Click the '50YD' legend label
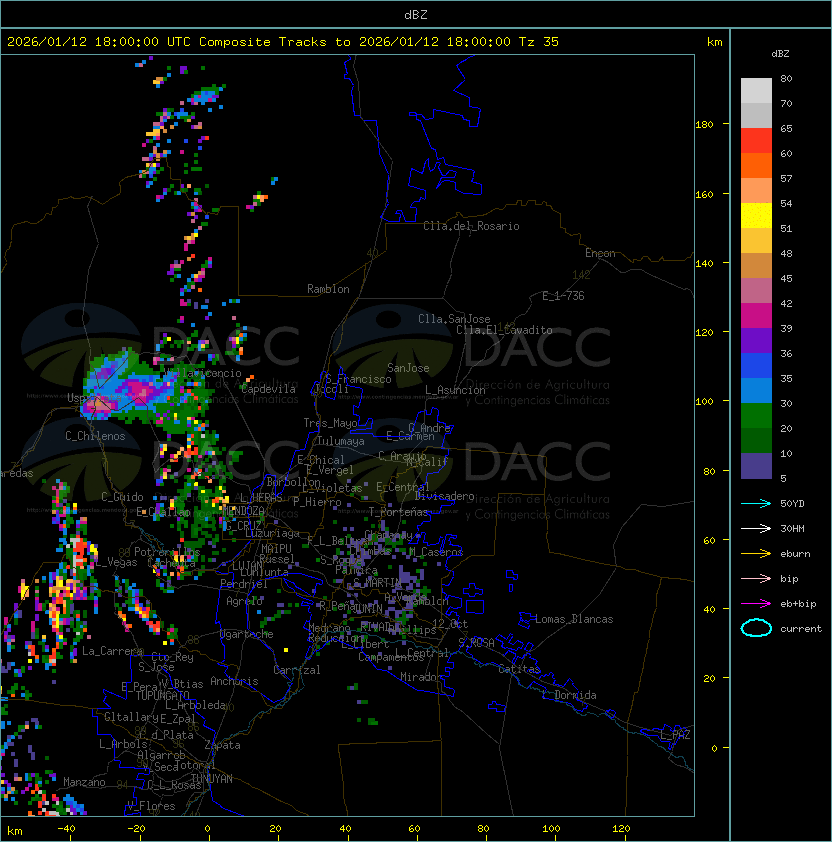832x842 pixels. pyautogui.click(x=792, y=503)
